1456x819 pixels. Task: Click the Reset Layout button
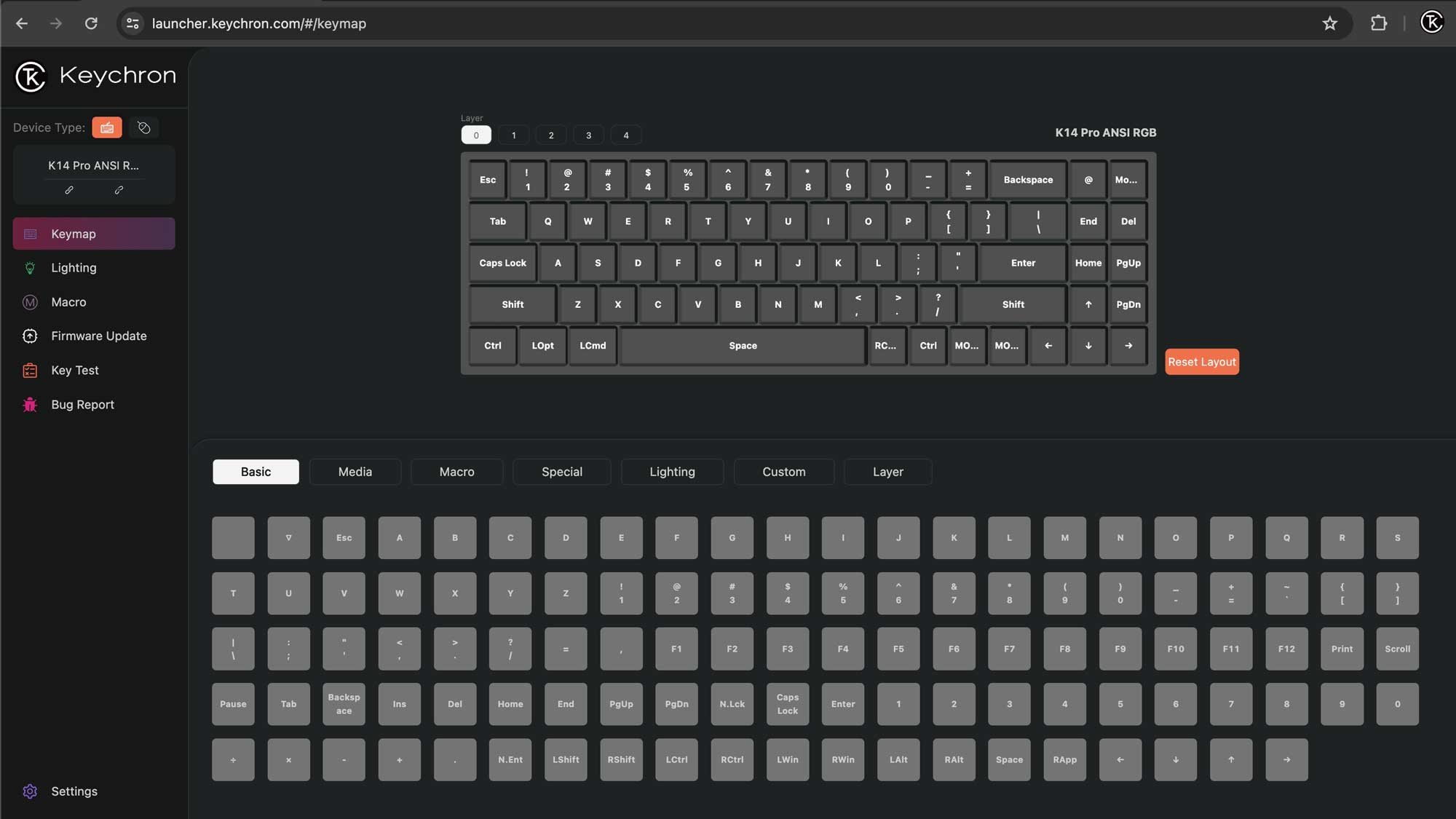click(1202, 361)
